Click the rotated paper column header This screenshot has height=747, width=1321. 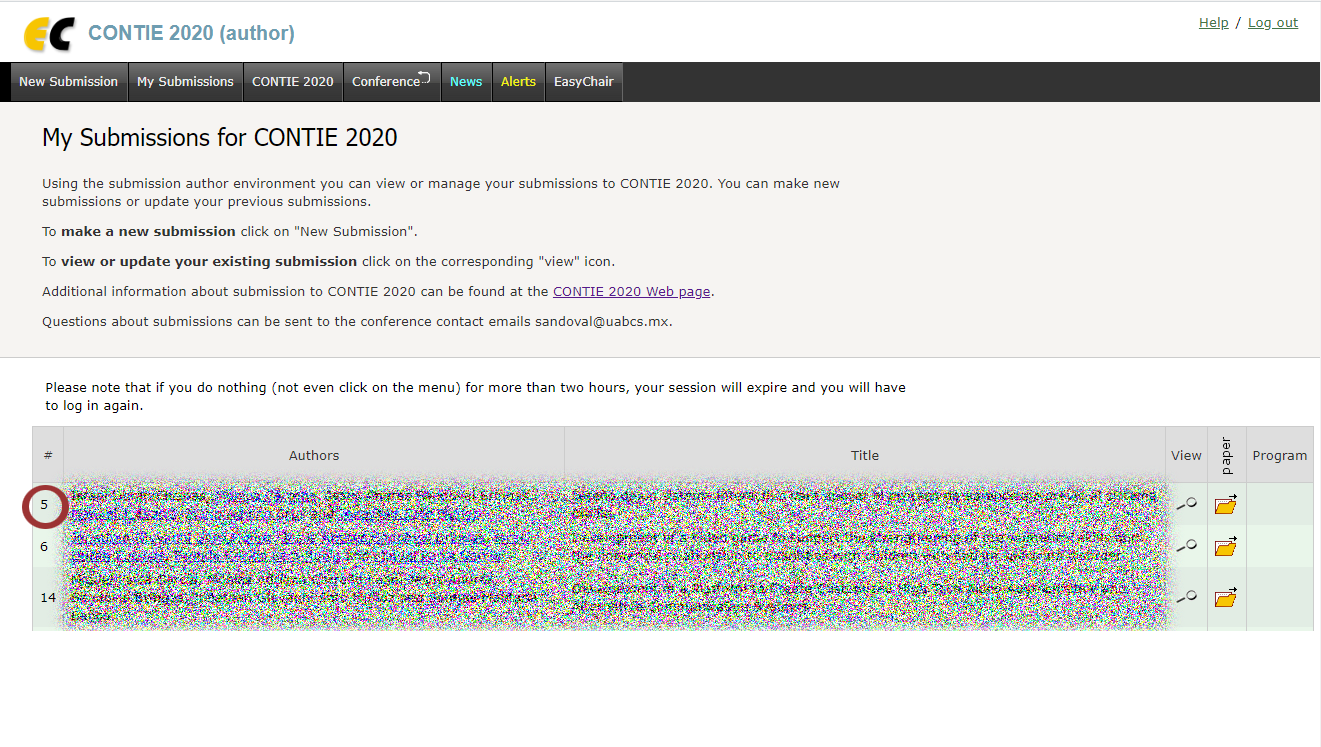pos(1227,455)
